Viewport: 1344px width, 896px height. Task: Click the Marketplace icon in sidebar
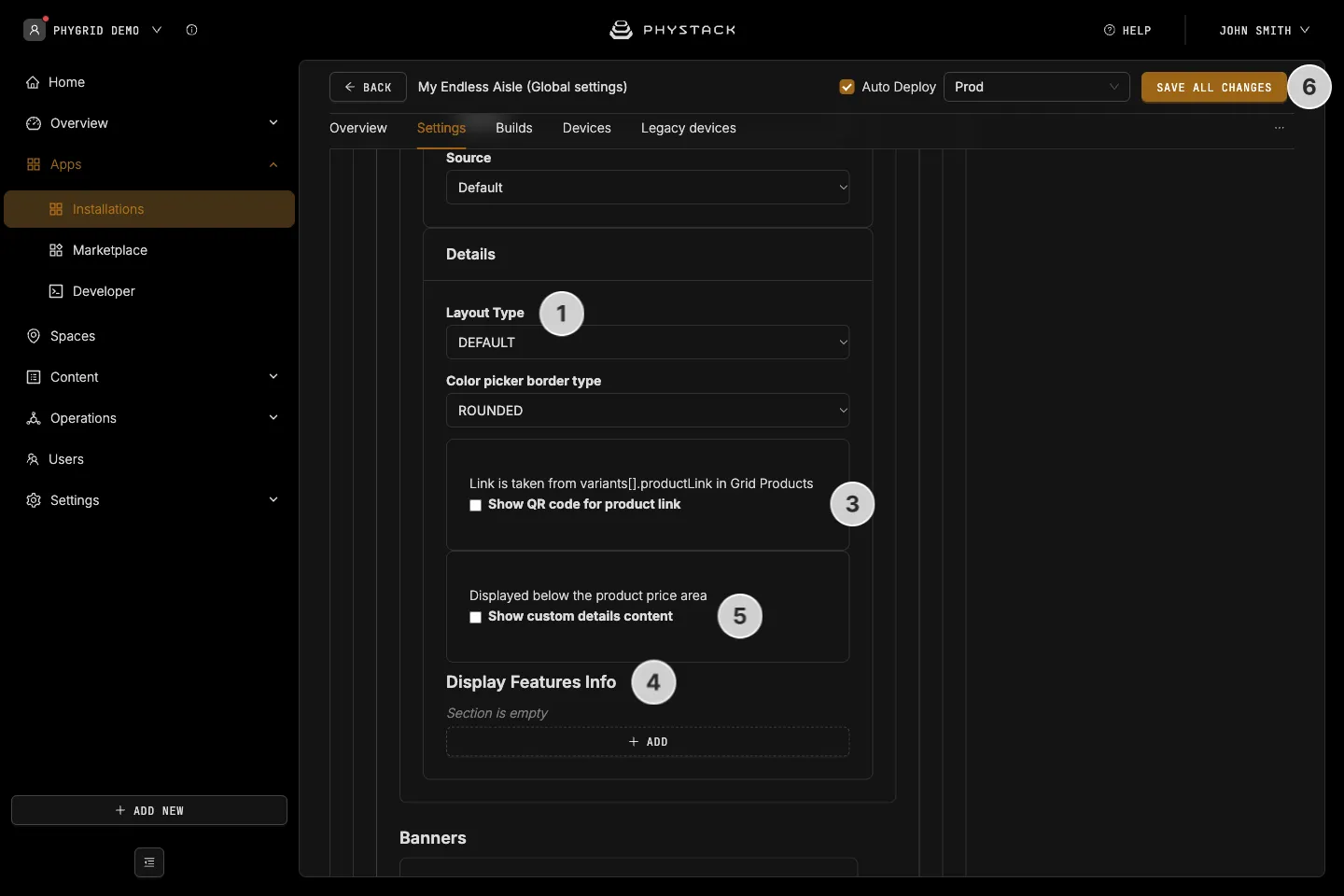pyautogui.click(x=56, y=250)
